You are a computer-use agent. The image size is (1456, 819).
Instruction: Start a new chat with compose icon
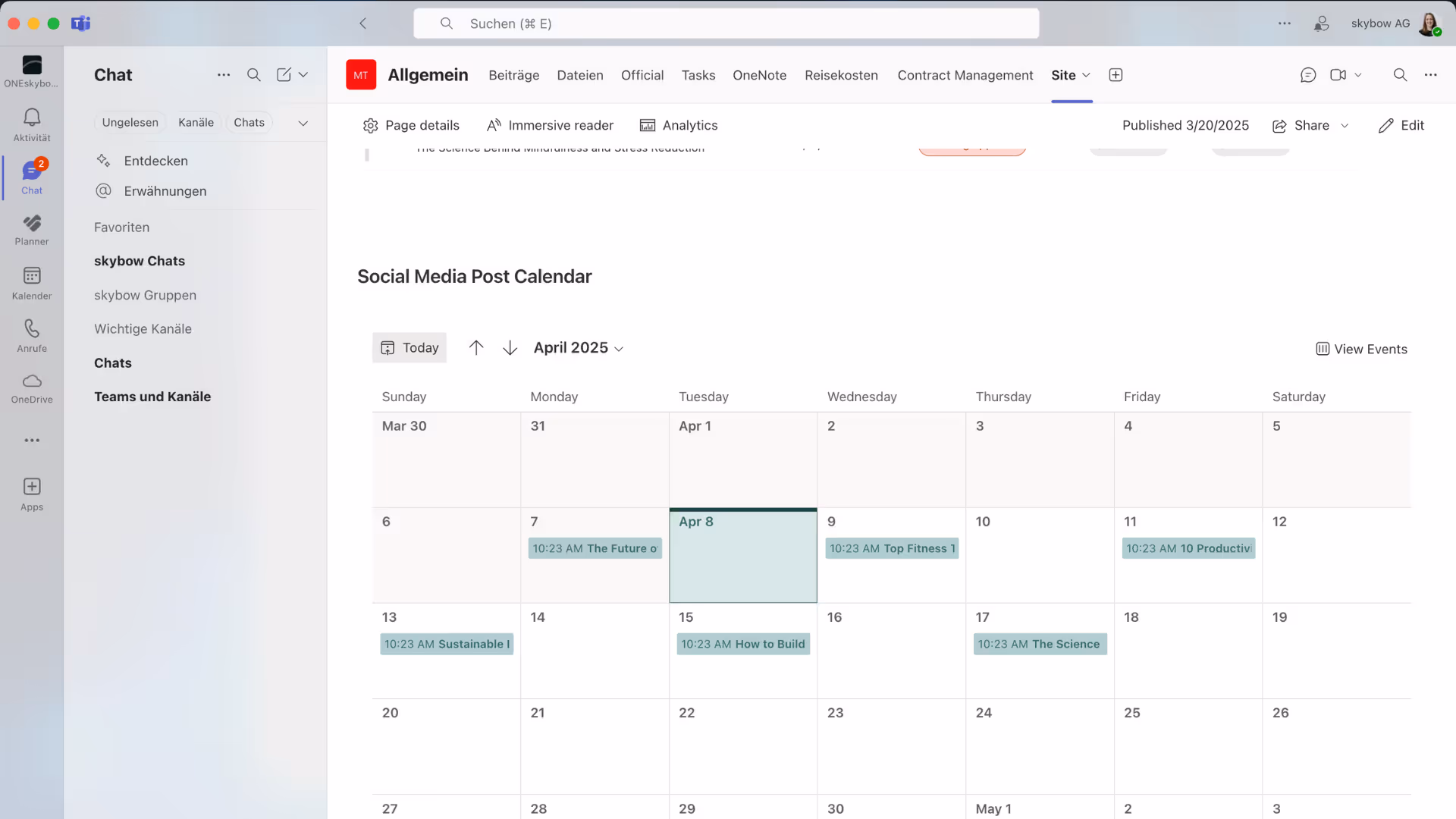pyautogui.click(x=284, y=74)
